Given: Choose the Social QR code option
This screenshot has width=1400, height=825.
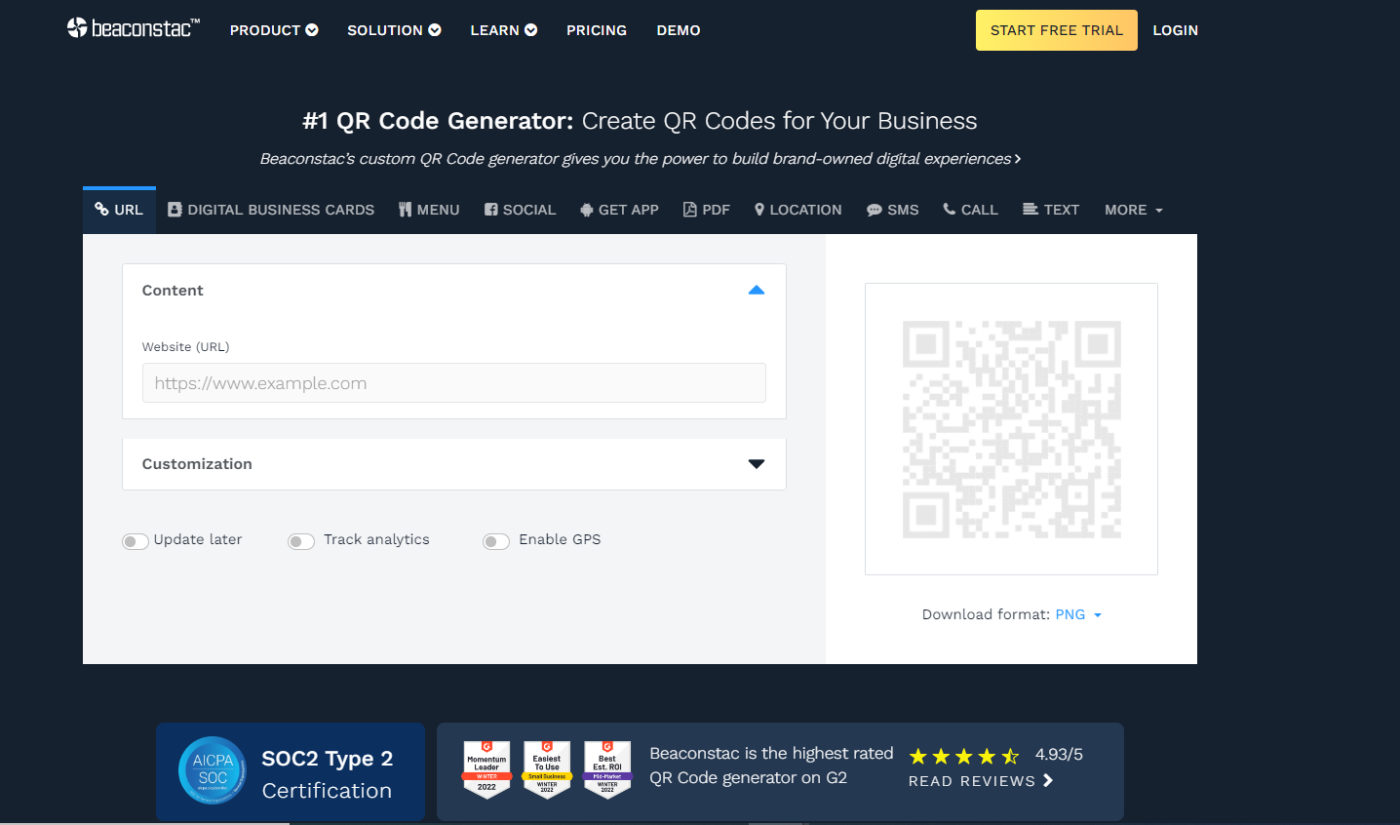Looking at the screenshot, I should pos(519,209).
